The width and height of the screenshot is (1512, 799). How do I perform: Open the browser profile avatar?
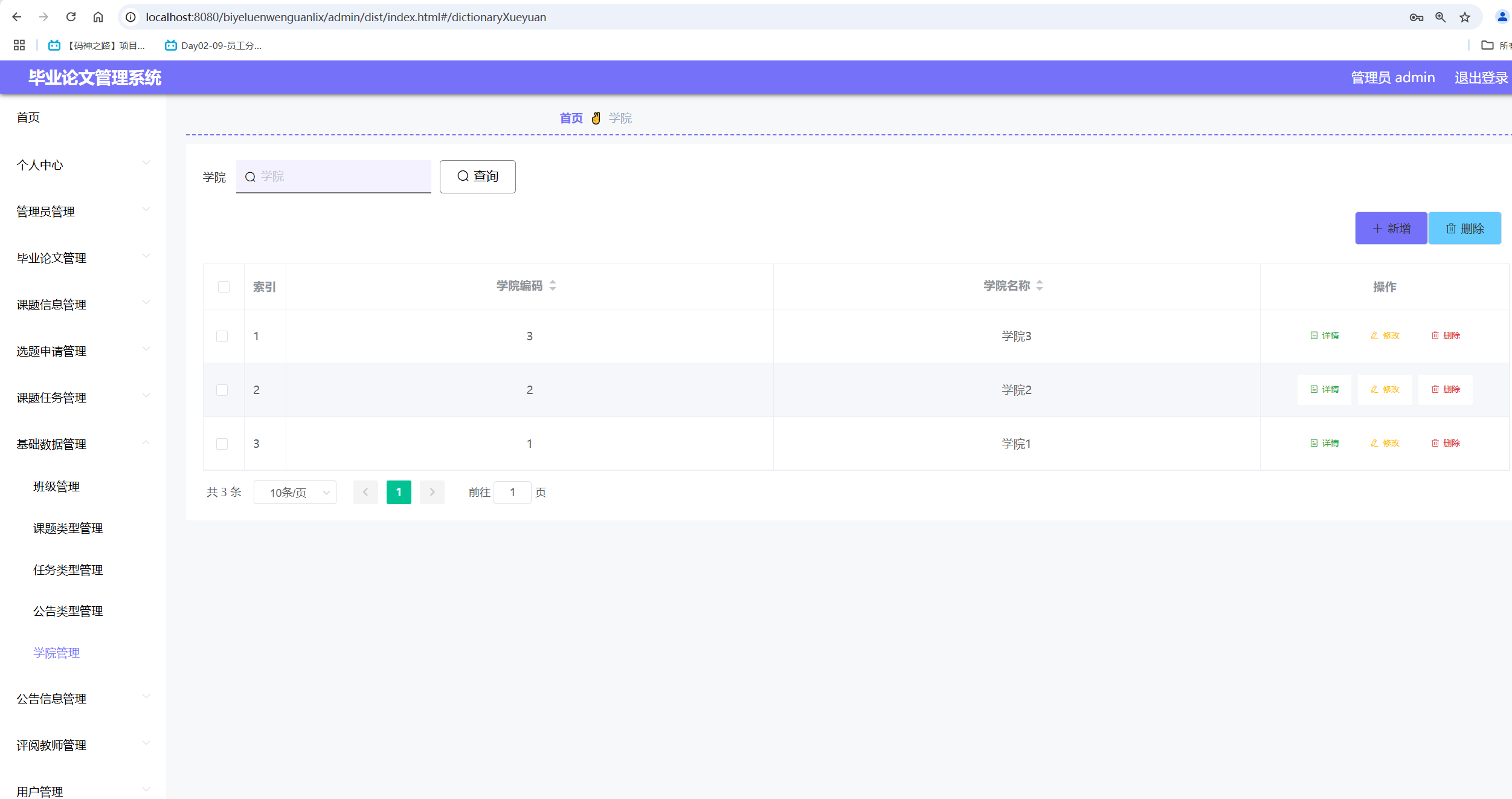click(x=1502, y=17)
